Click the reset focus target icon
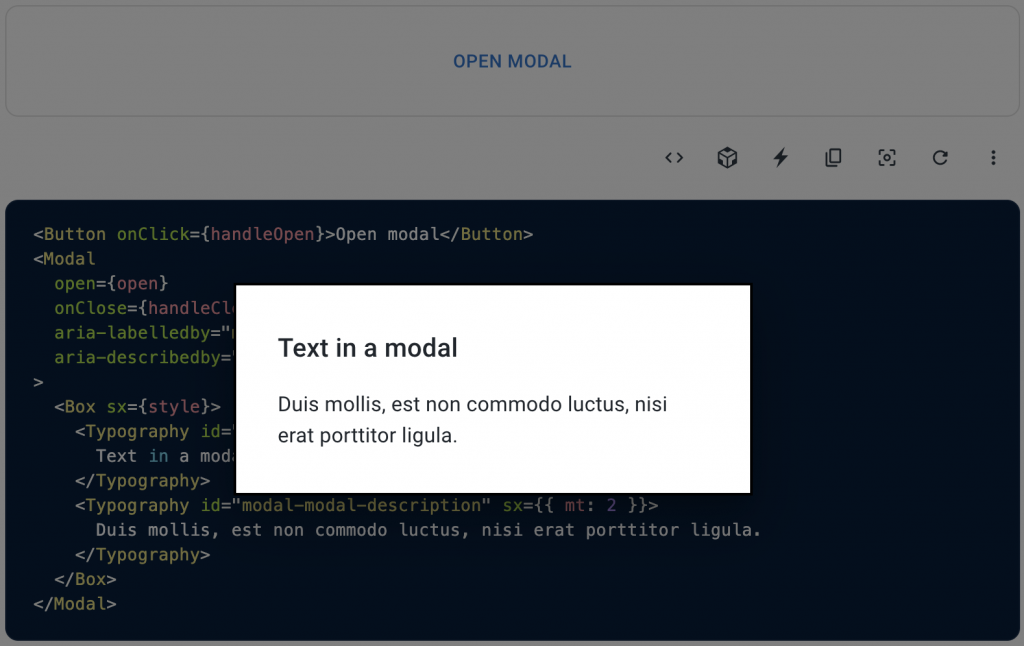 coord(887,157)
